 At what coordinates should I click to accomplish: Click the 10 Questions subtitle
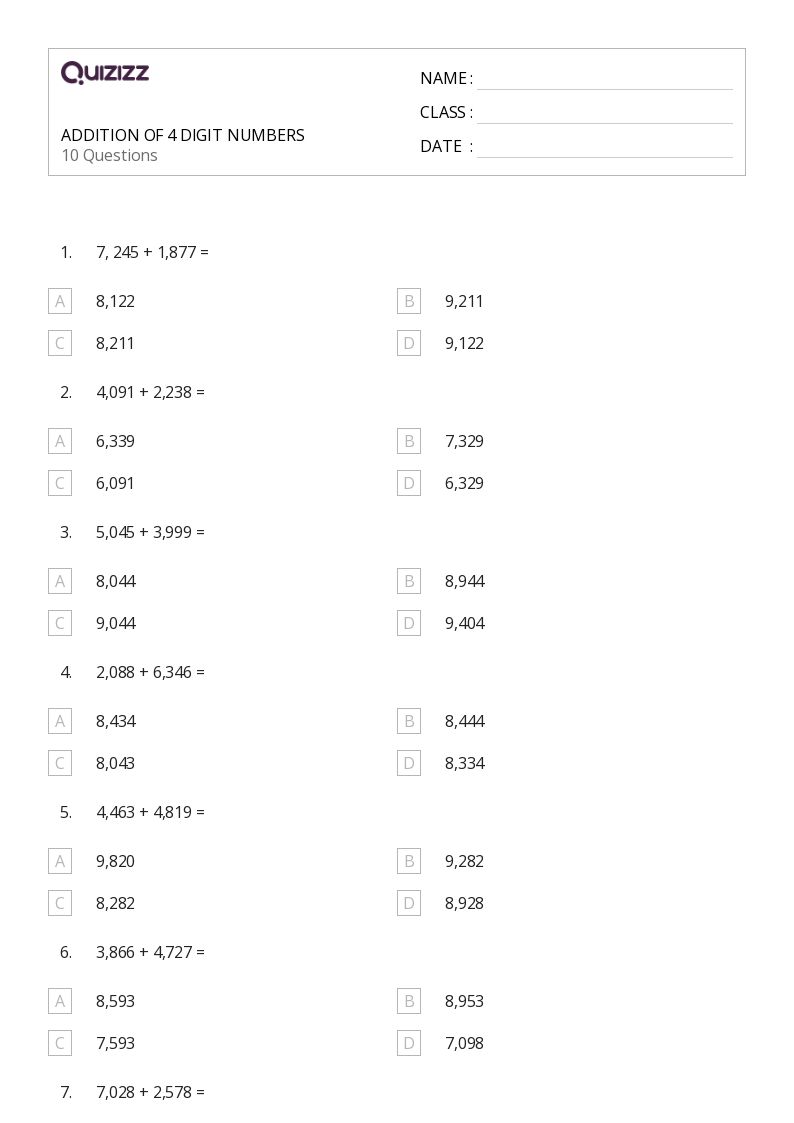[110, 155]
